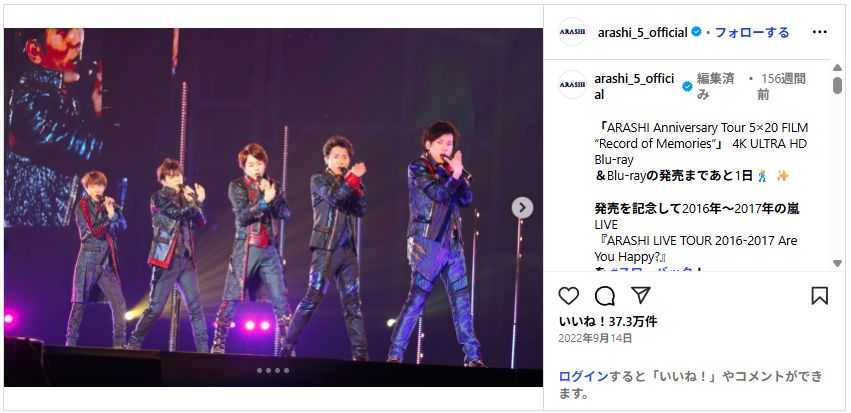The image size is (851, 413).
Task: Click the concert photo of five performers
Action: coord(273,207)
